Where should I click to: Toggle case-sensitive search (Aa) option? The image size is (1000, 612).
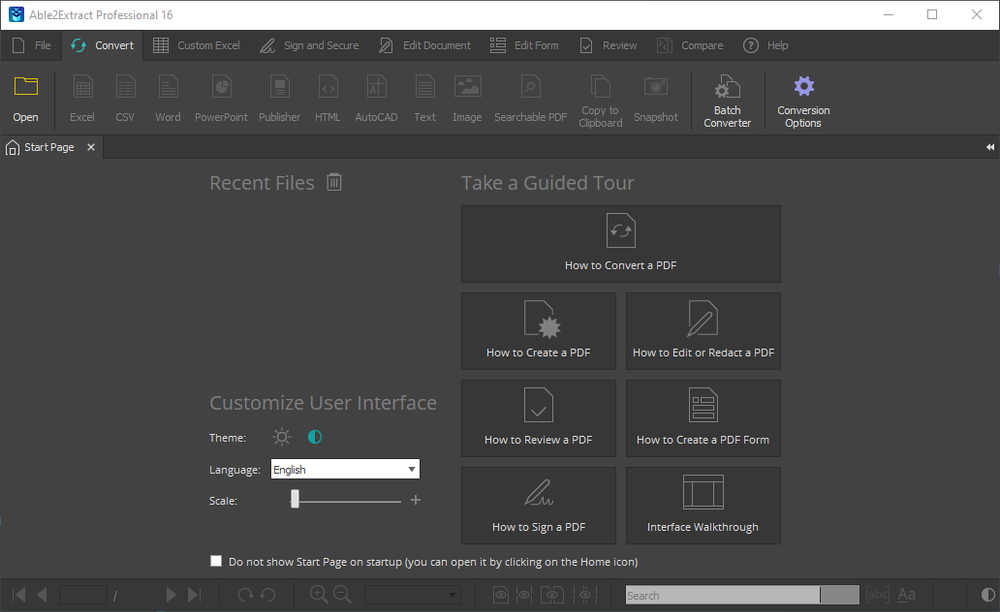point(906,595)
